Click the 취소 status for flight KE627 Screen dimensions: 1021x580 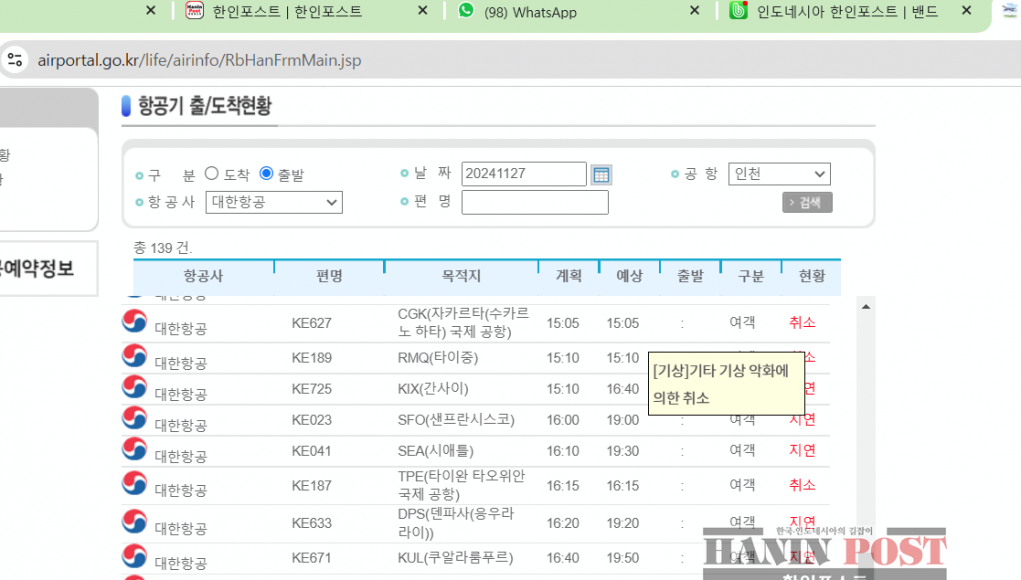pyautogui.click(x=802, y=322)
